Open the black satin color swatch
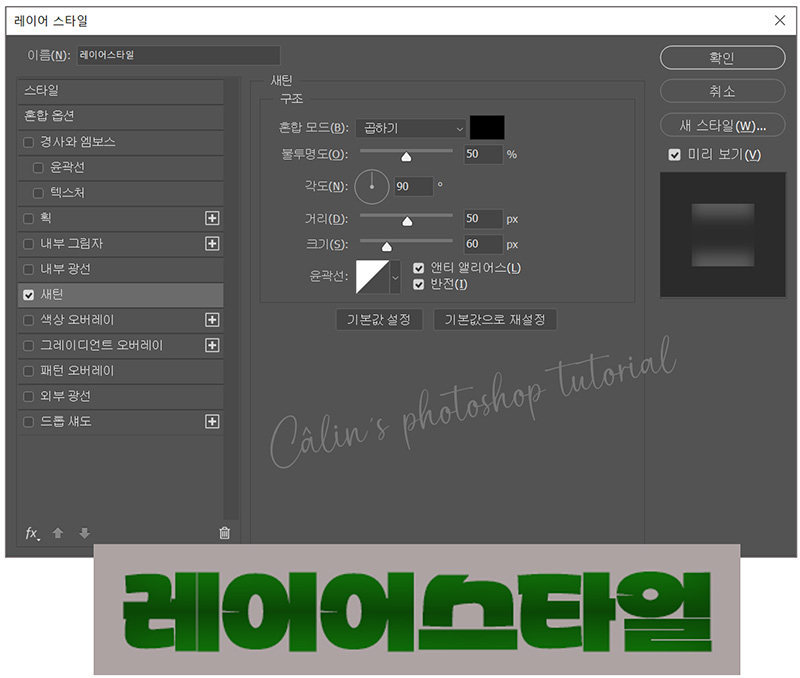 point(487,128)
